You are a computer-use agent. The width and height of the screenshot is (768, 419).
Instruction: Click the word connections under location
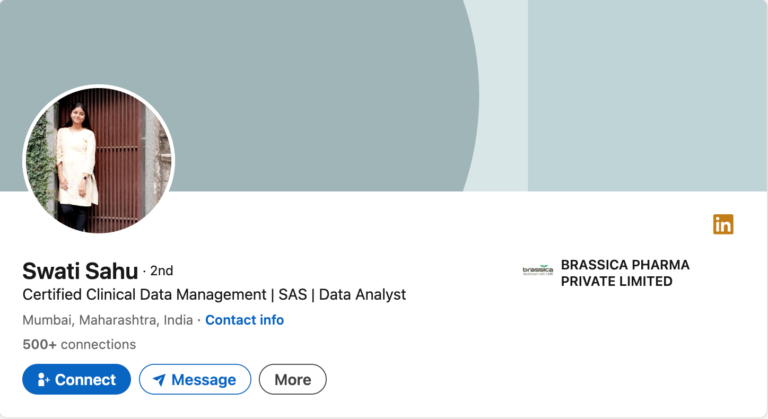[x=98, y=344]
